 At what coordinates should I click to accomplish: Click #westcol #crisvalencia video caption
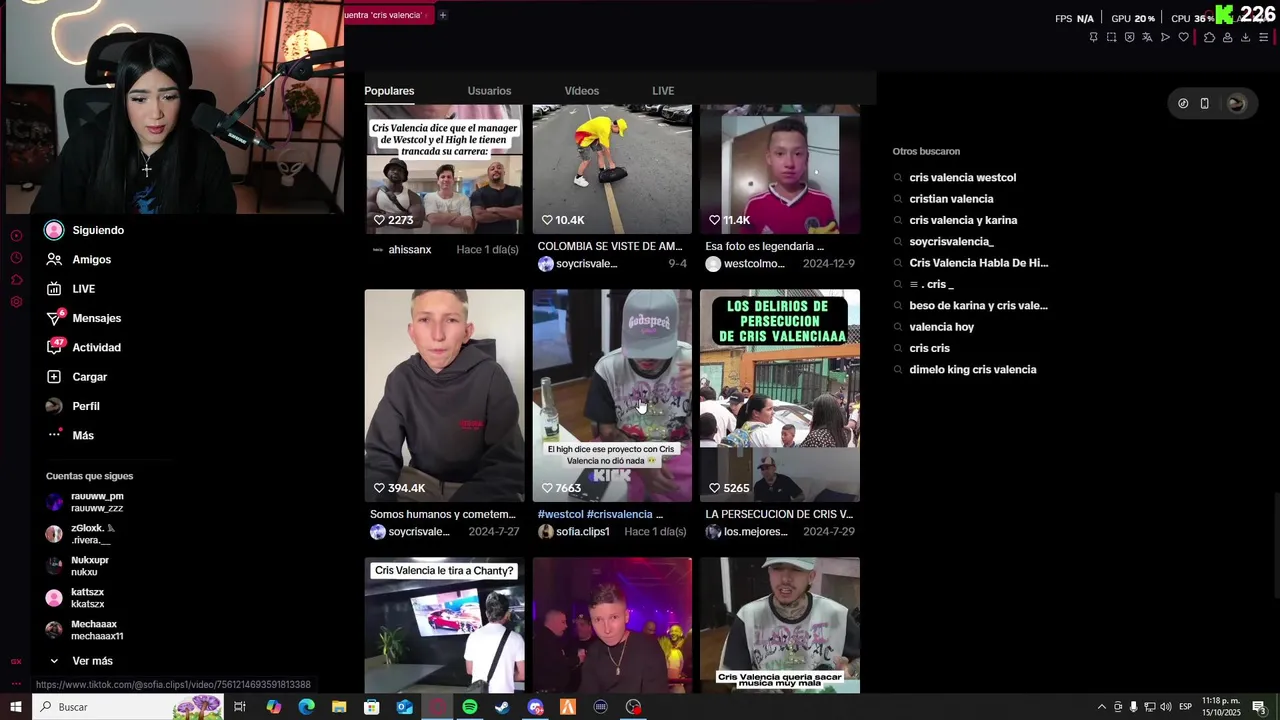[600, 514]
